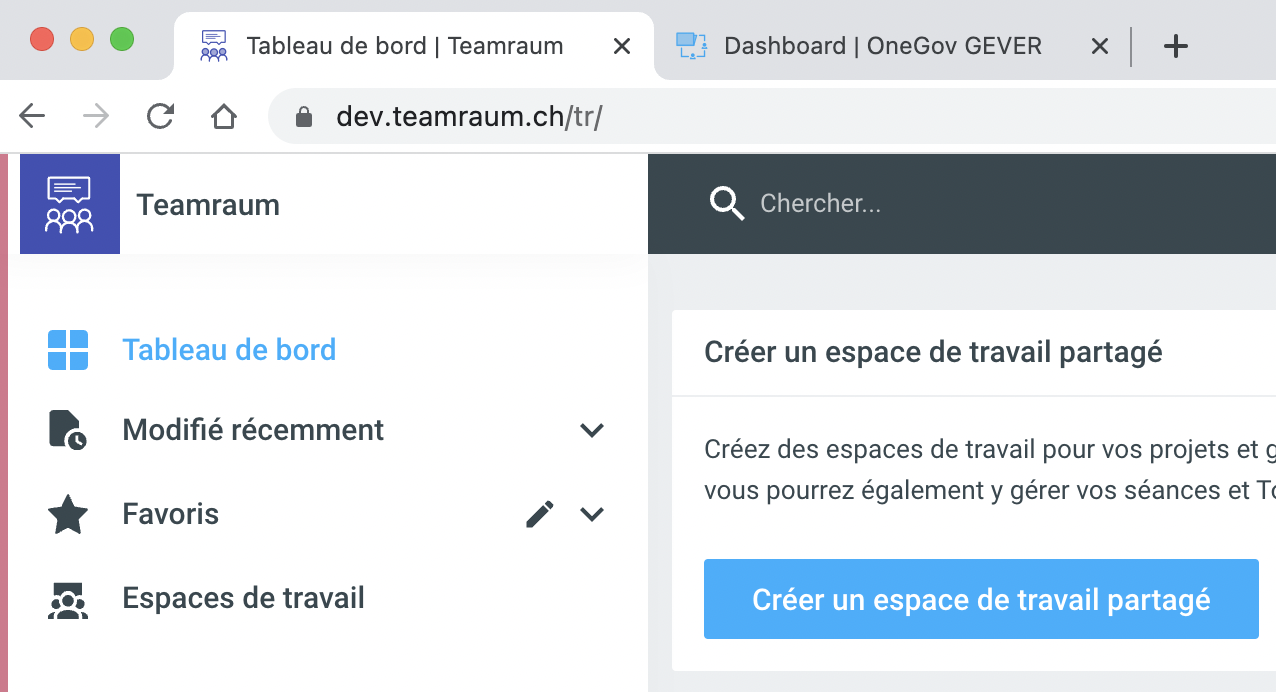This screenshot has height=692, width=1276.
Task: Click the Tableau de bord grid icon
Action: point(68,350)
